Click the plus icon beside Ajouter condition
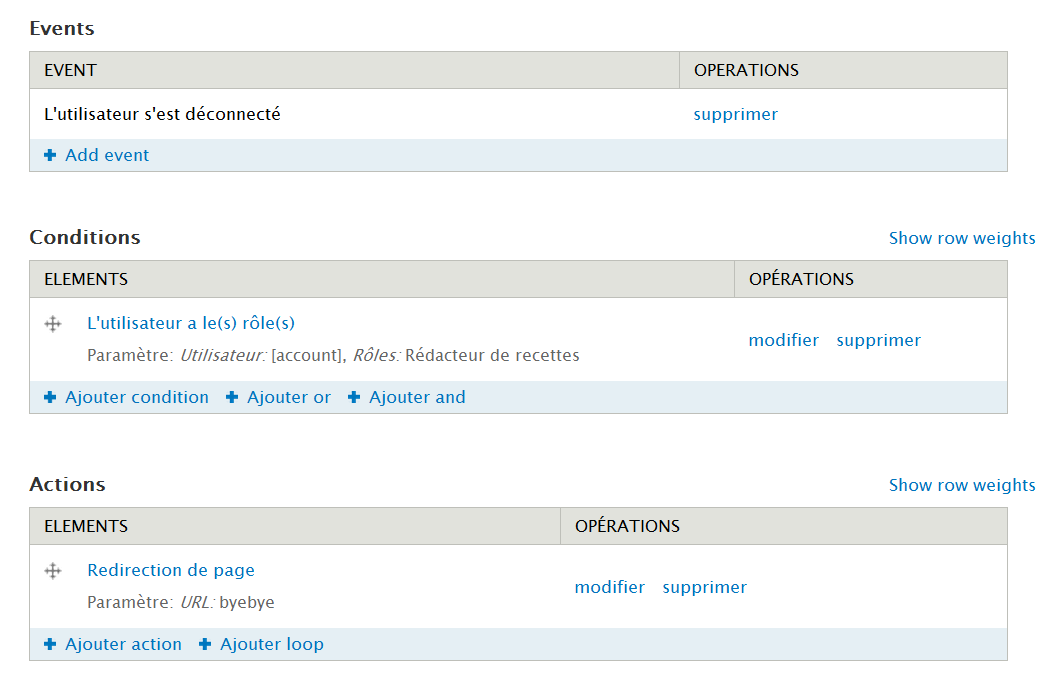Image resolution: width=1052 pixels, height=679 pixels. tap(50, 397)
